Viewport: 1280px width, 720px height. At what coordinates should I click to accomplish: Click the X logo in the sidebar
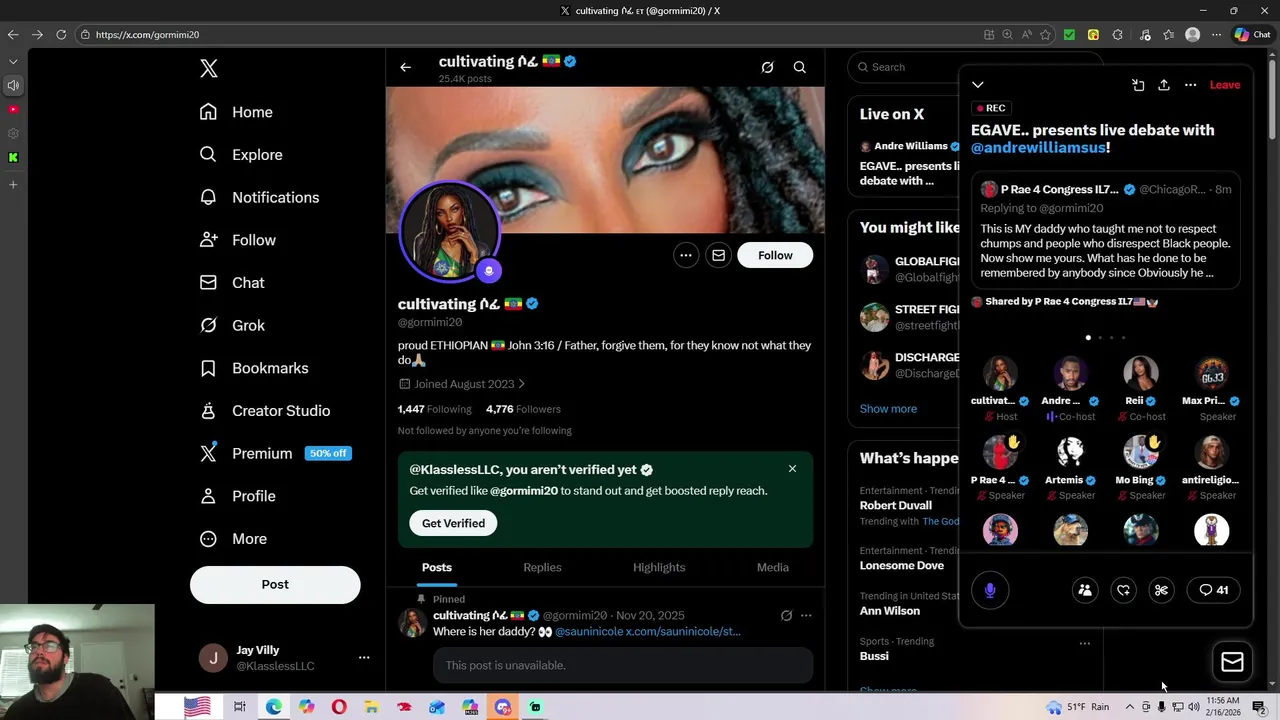tap(208, 69)
